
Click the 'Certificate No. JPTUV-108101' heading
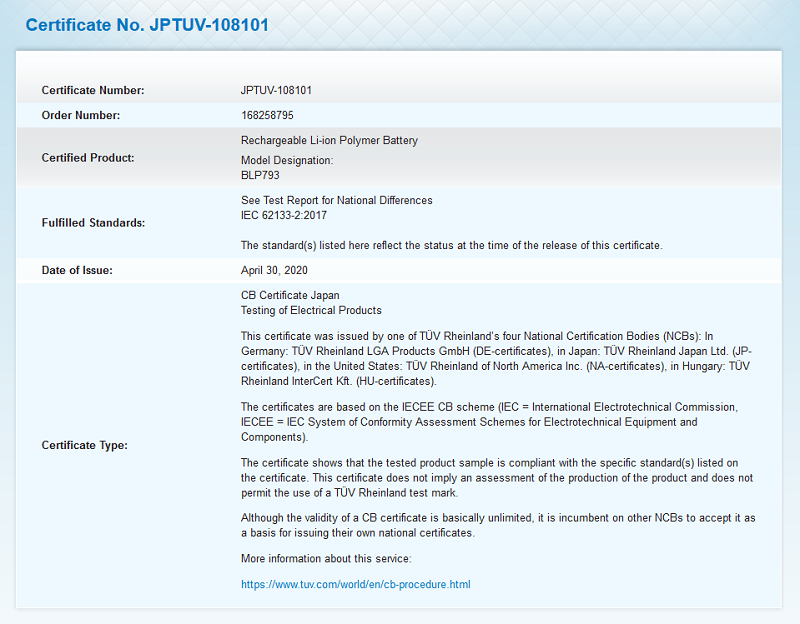(x=147, y=25)
